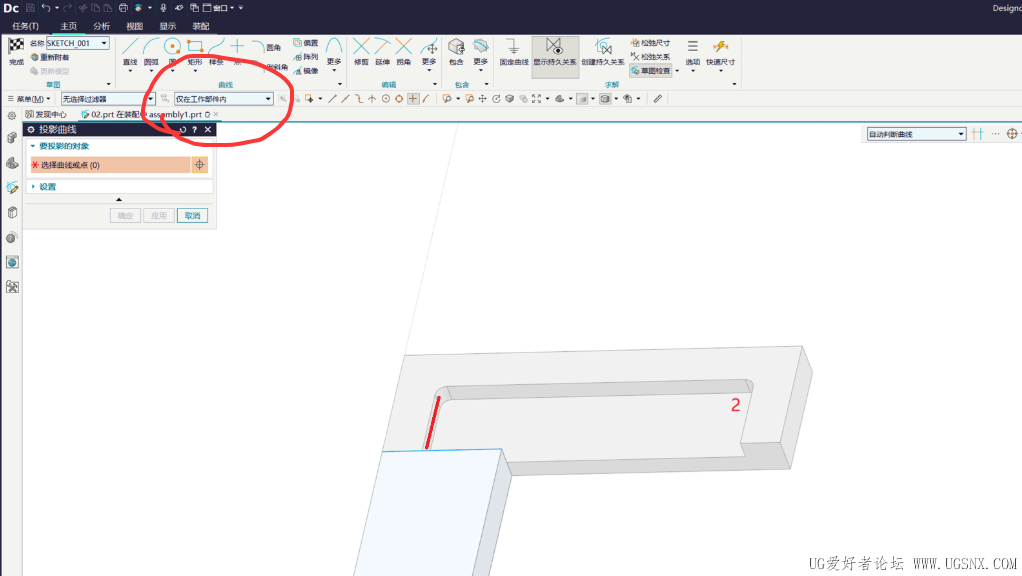The width and height of the screenshot is (1022, 576).
Task: Click the Relax Dimensions (松弛尺寸) tool
Action: (x=650, y=43)
